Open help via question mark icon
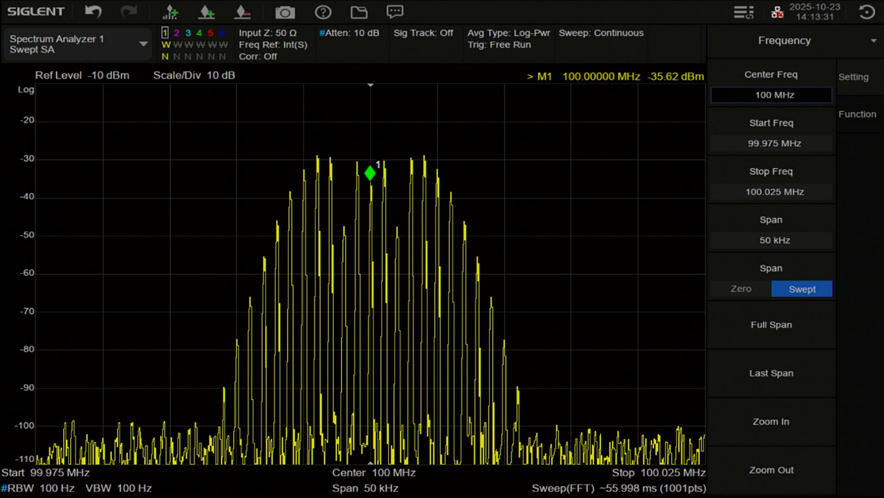The image size is (884, 498). tap(323, 12)
